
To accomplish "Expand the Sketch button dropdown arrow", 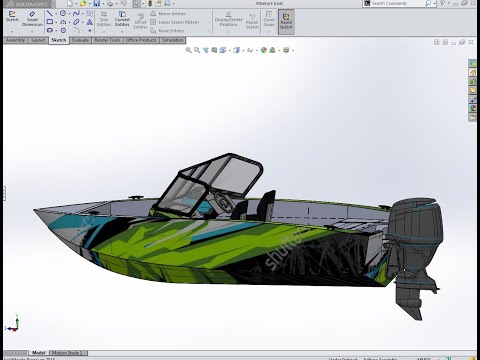I will point(12,32).
